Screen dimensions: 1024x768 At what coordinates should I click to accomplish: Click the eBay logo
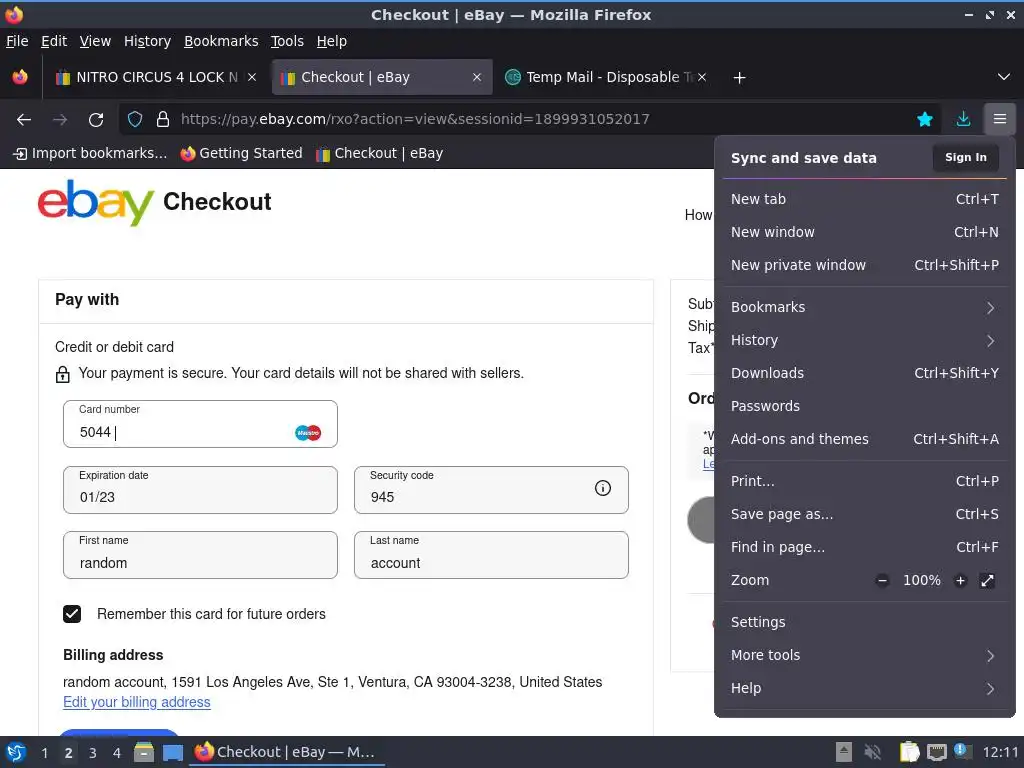95,202
